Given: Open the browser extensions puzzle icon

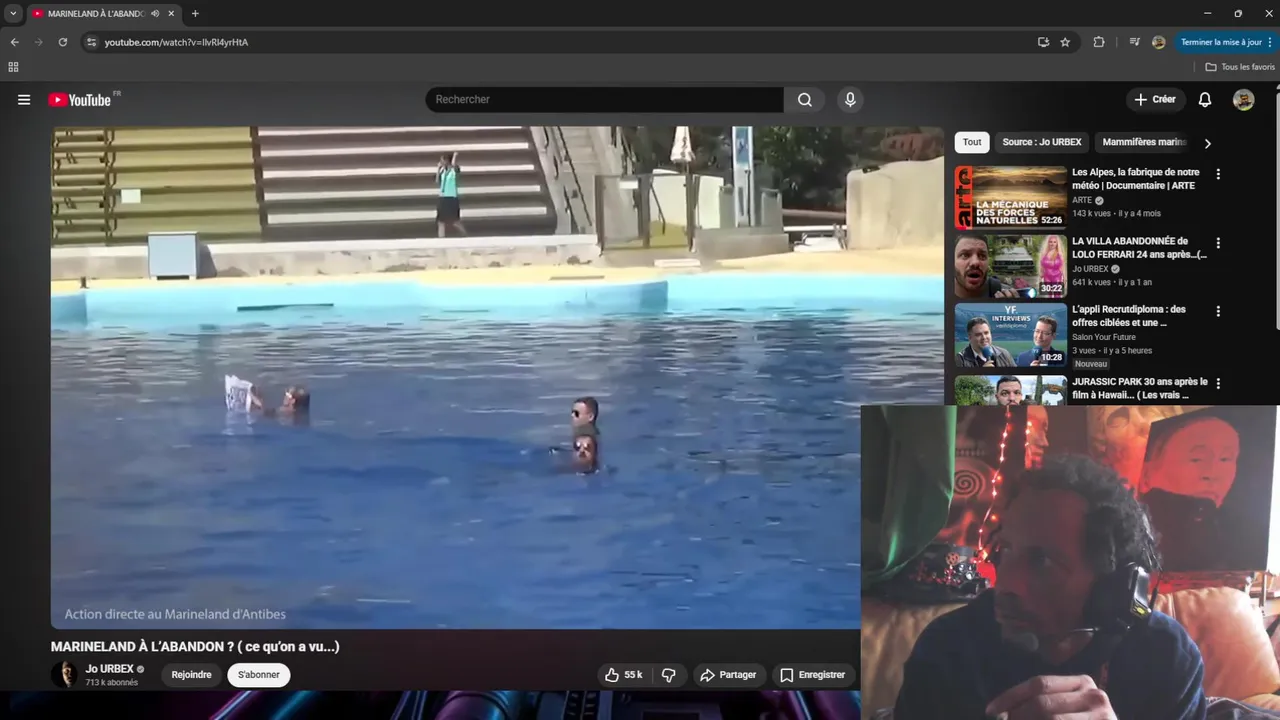Looking at the screenshot, I should point(1099,42).
